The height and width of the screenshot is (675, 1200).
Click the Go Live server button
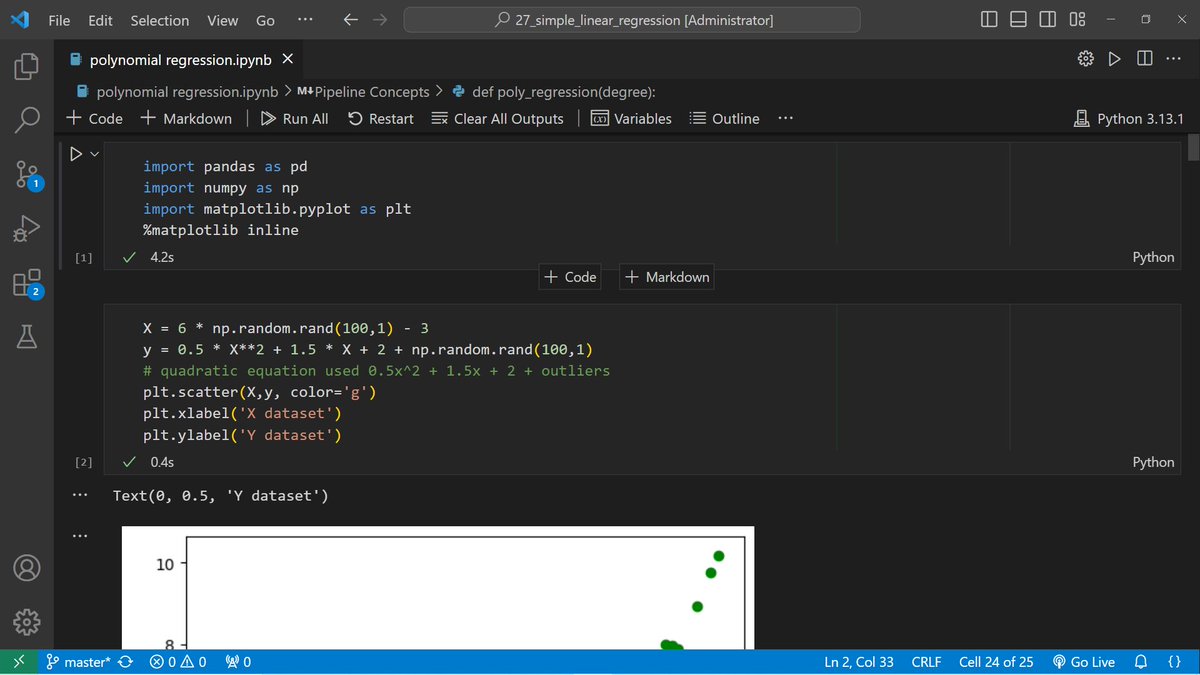(1084, 662)
